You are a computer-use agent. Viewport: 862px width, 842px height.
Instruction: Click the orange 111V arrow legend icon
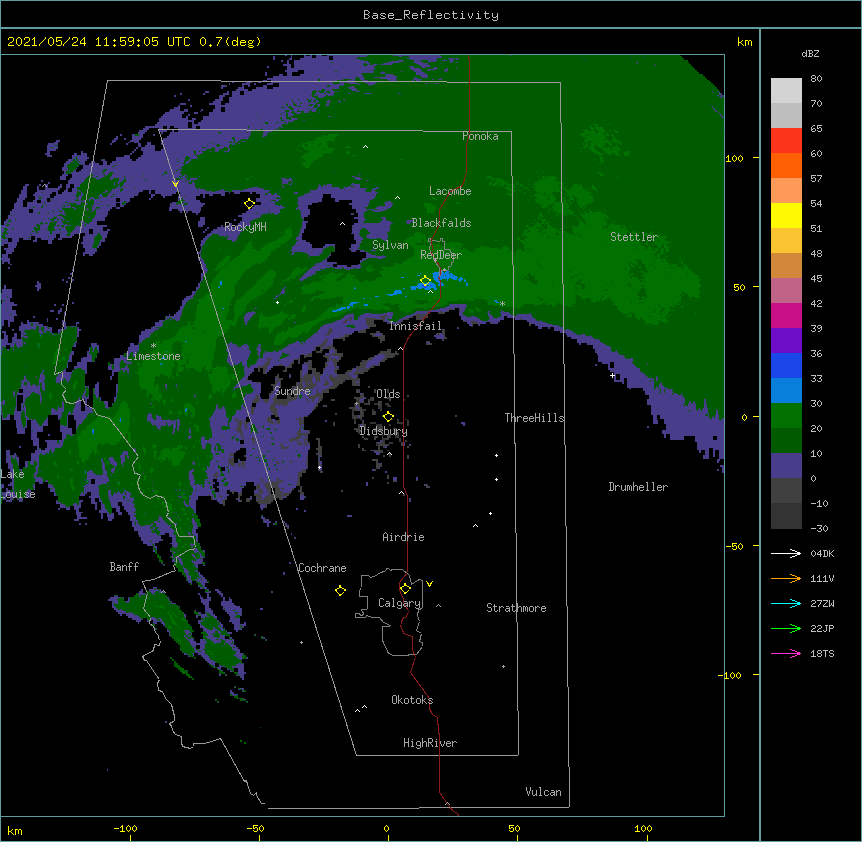pyautogui.click(x=786, y=578)
